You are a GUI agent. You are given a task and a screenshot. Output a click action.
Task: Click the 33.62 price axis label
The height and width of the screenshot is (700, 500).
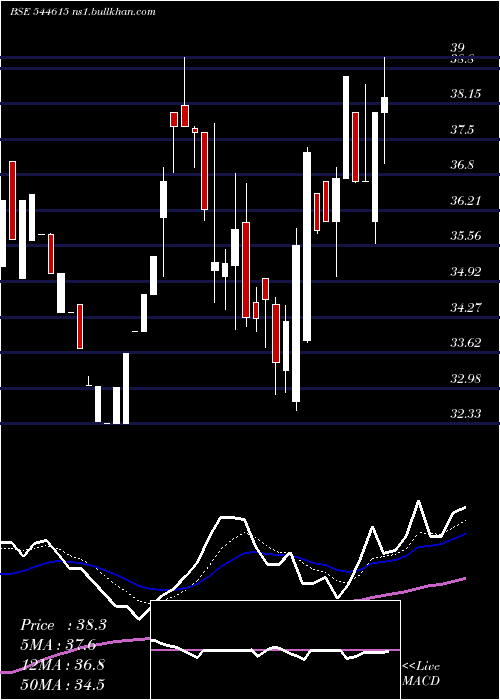coord(466,343)
